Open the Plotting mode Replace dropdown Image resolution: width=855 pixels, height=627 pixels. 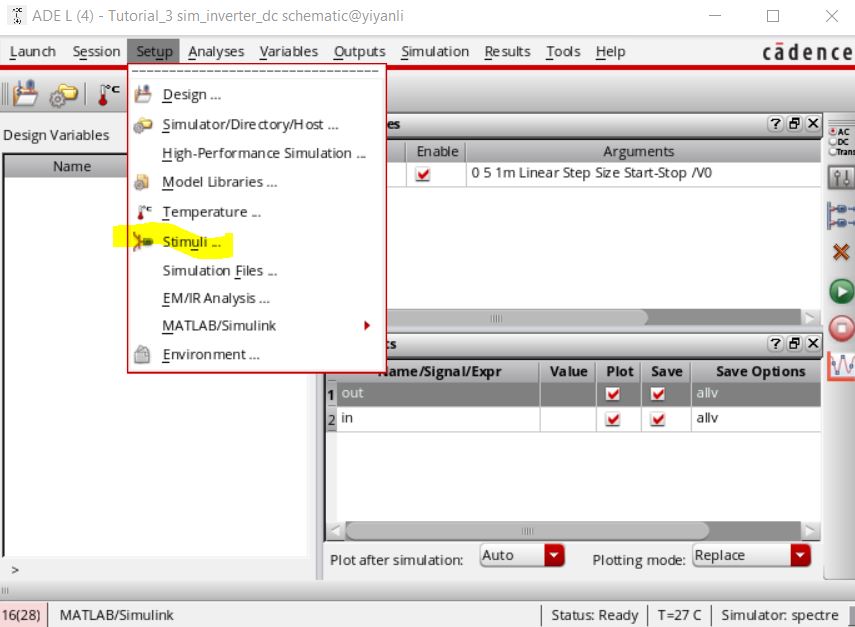[799, 555]
